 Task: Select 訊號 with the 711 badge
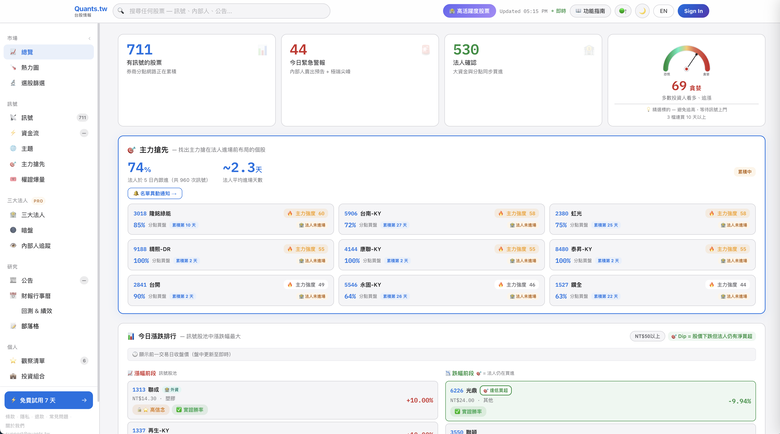[x=48, y=118]
